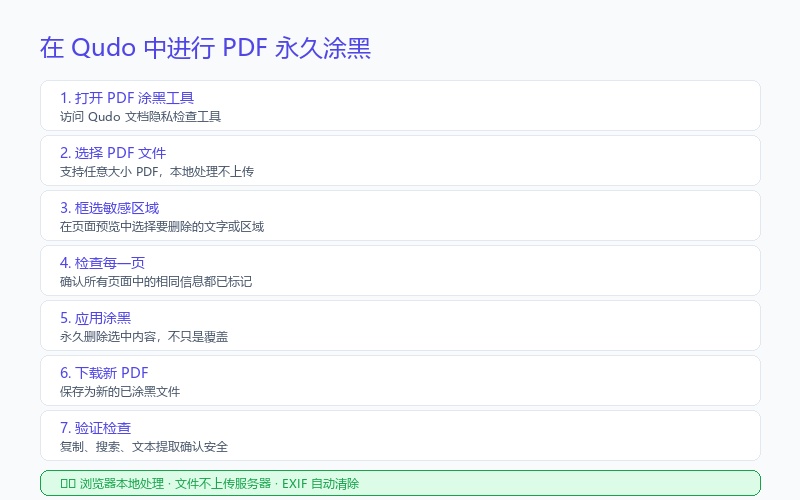This screenshot has width=800, height=500.
Task: Click step heading 5. 应用涂黑
Action: point(95,318)
